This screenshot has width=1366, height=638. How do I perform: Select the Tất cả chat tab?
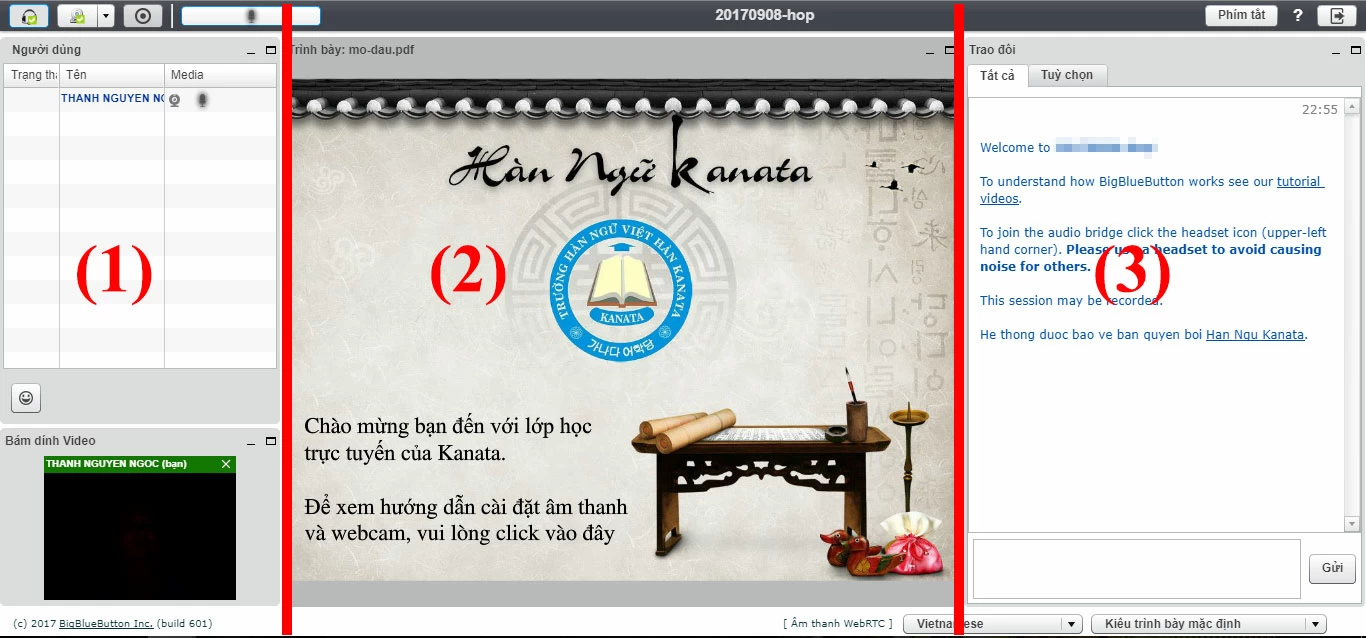997,76
